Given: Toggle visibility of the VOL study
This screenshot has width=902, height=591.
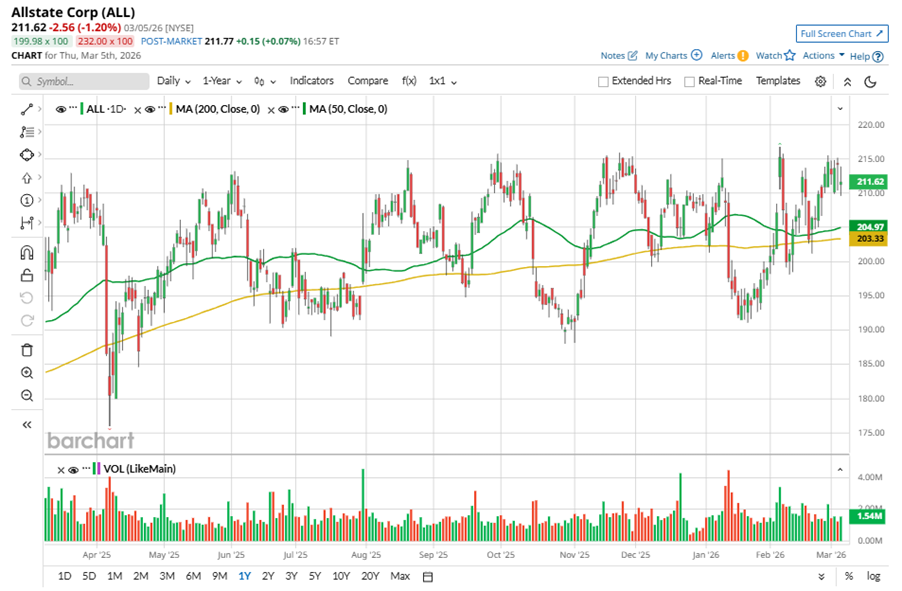Looking at the screenshot, I should tap(73, 470).
